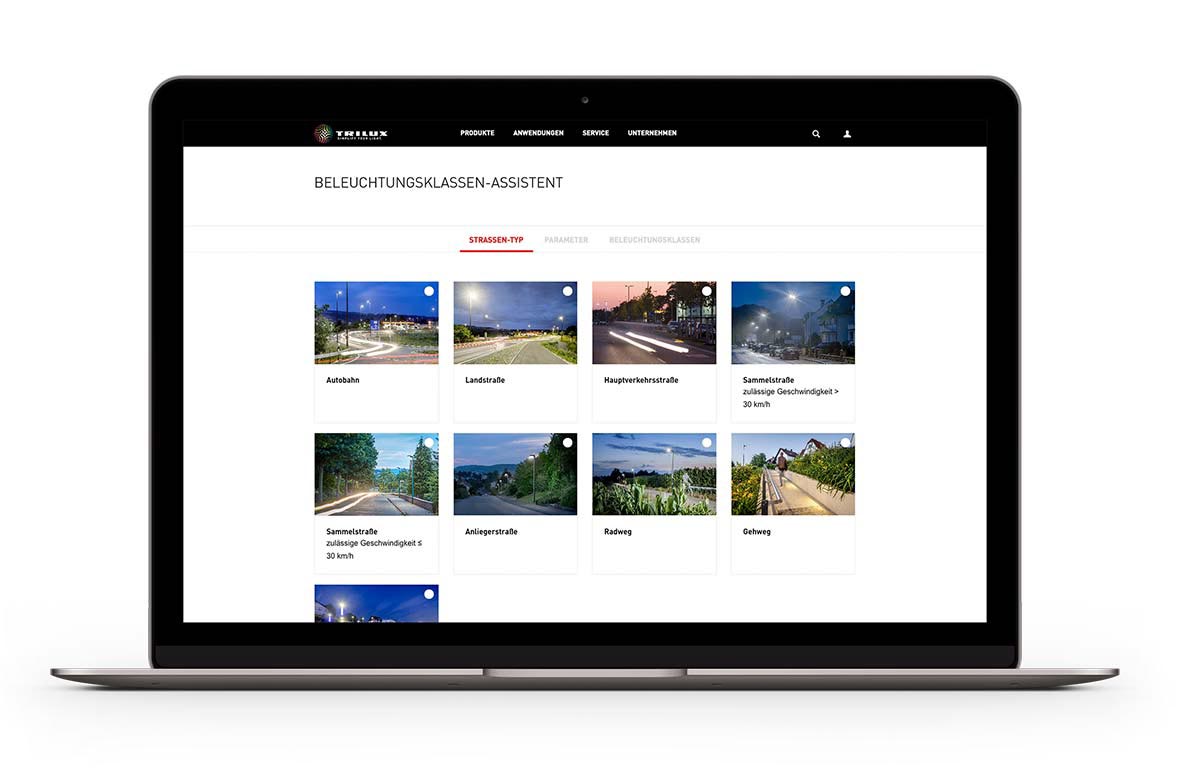Screen dimensions: 1180x768
Task: Select the Hauptverkehrsstraße radio button
Action: click(x=707, y=291)
